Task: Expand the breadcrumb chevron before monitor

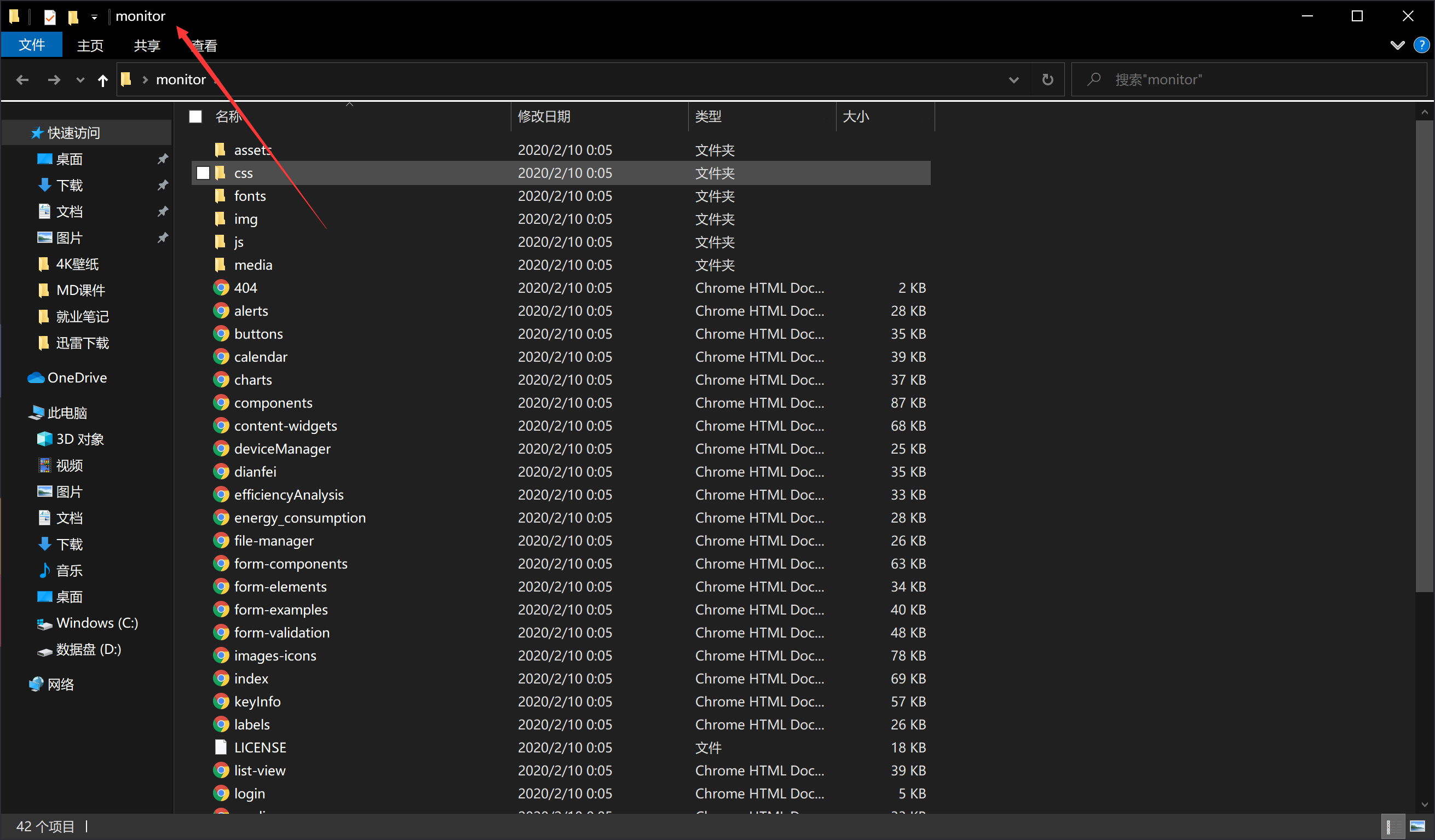Action: click(145, 80)
